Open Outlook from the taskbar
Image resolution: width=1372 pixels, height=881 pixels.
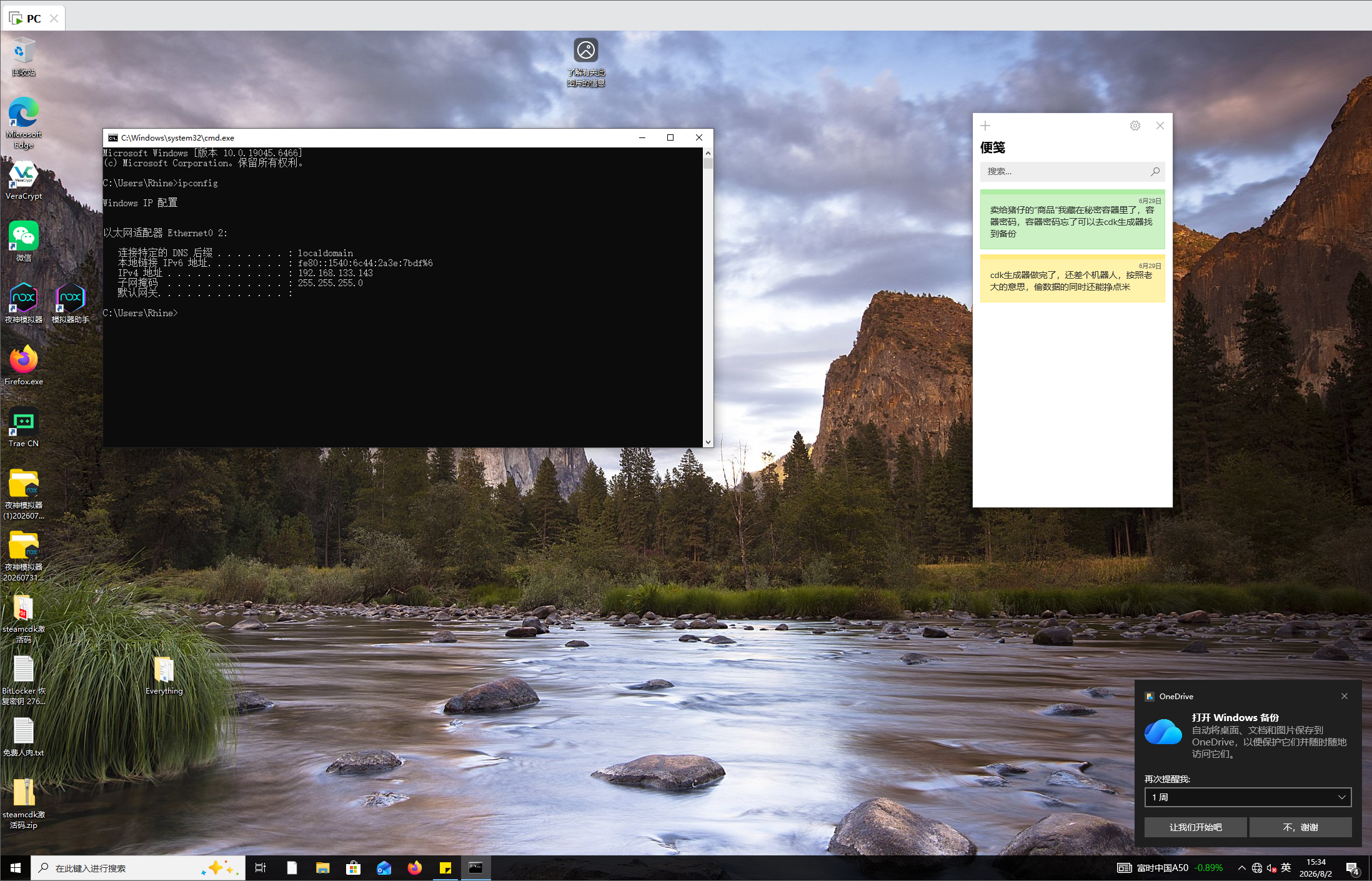tap(384, 868)
